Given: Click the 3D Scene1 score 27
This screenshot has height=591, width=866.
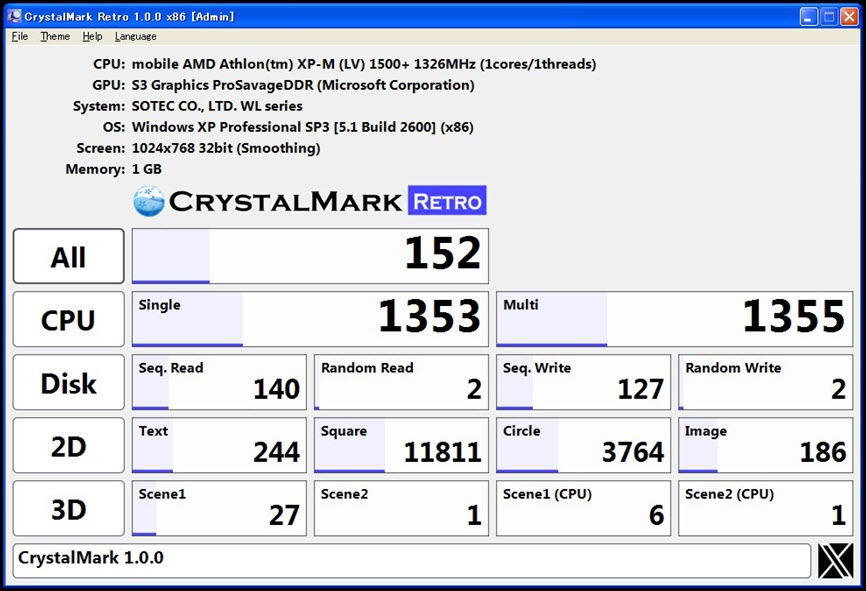Looking at the screenshot, I should [x=219, y=508].
